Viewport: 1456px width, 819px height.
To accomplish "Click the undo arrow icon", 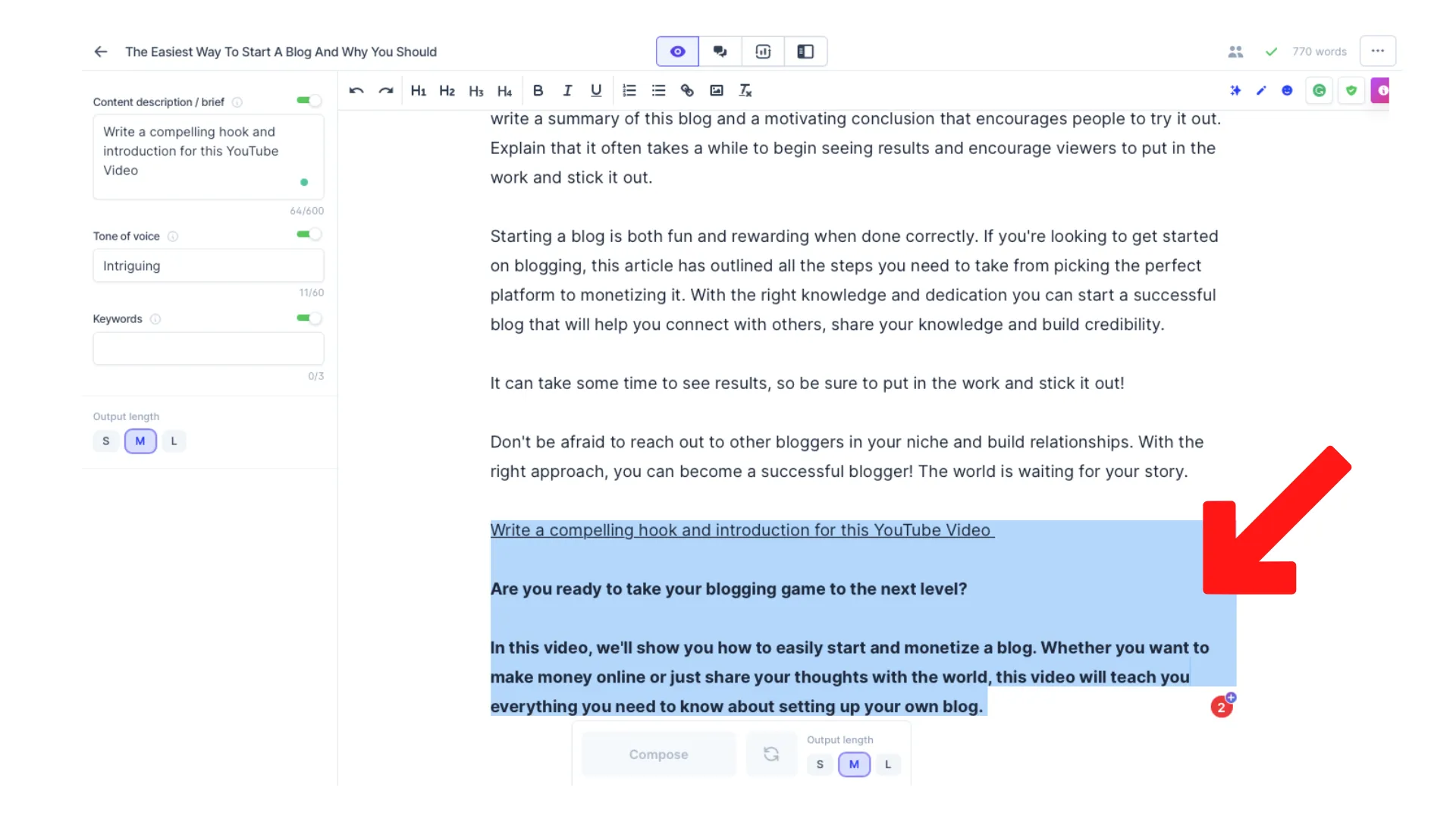I will point(356,91).
